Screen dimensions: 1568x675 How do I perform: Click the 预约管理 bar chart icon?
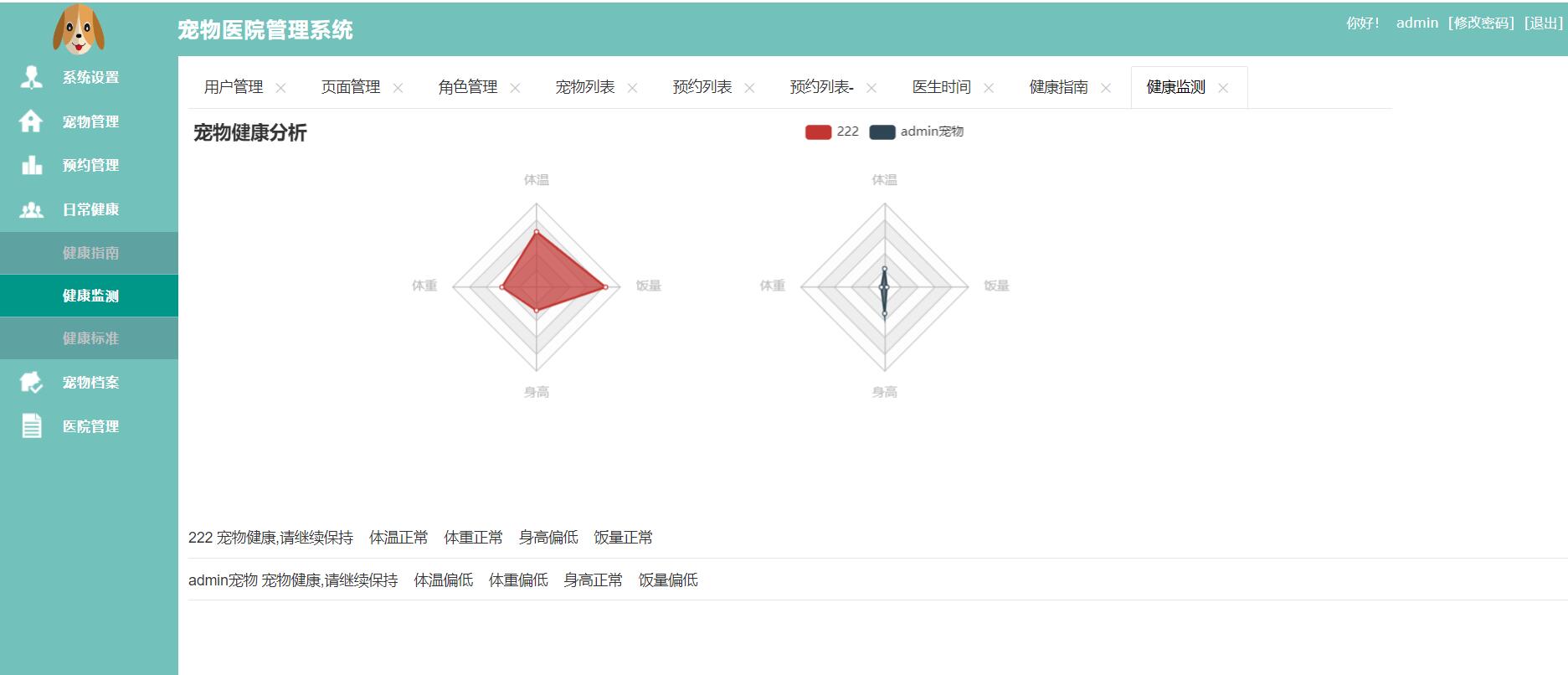tap(32, 165)
